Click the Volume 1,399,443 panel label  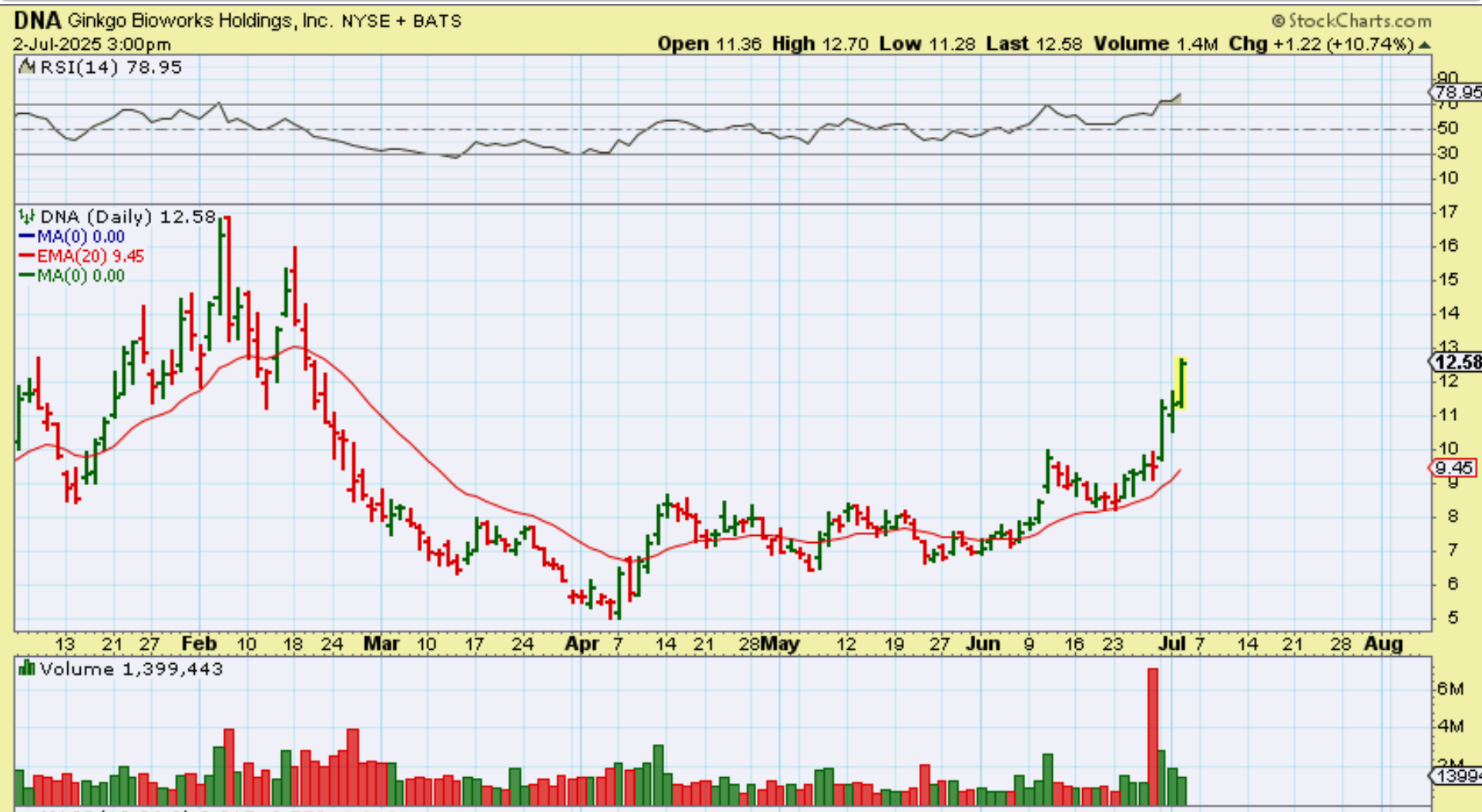[131, 670]
